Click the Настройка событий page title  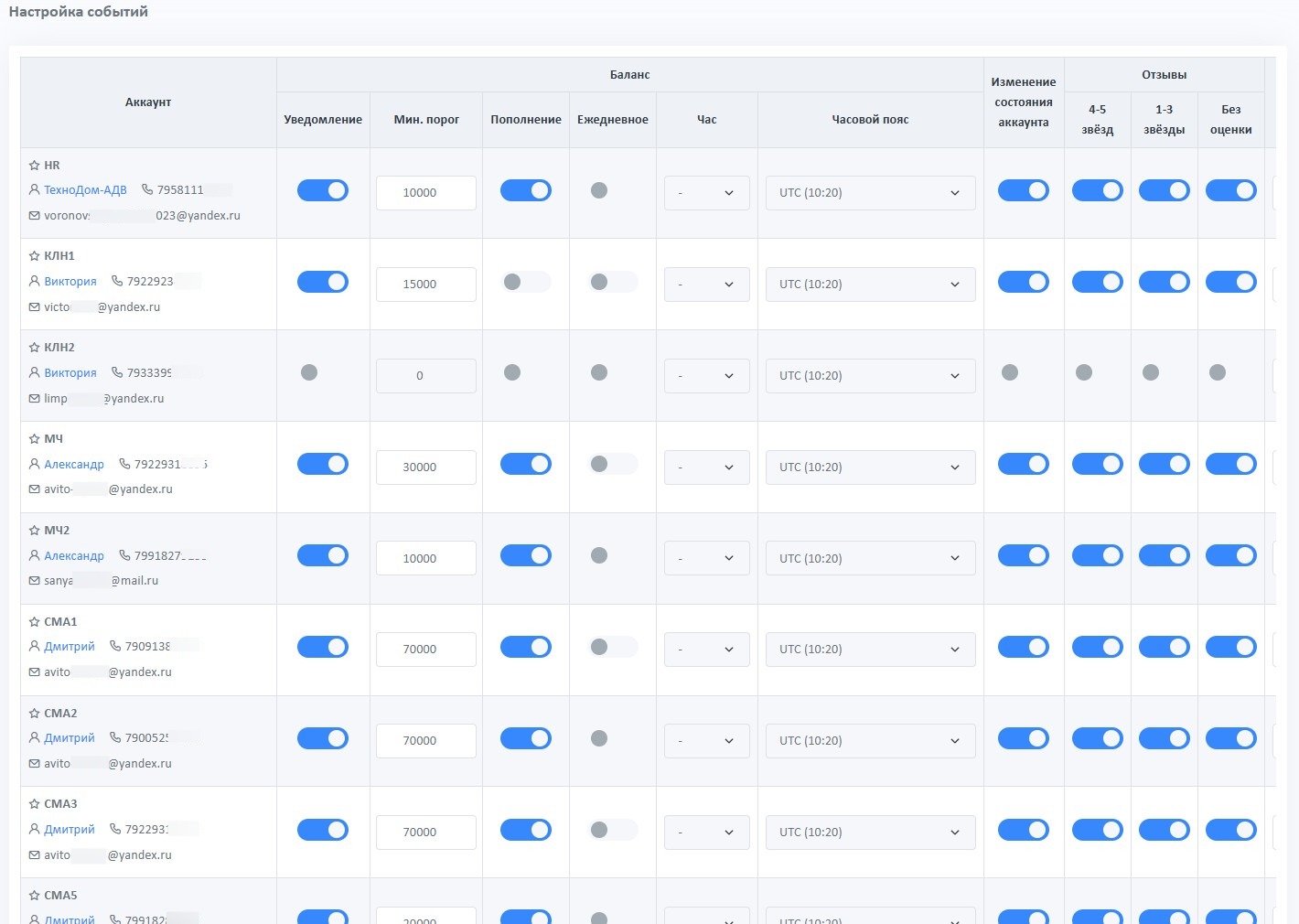click(x=79, y=12)
